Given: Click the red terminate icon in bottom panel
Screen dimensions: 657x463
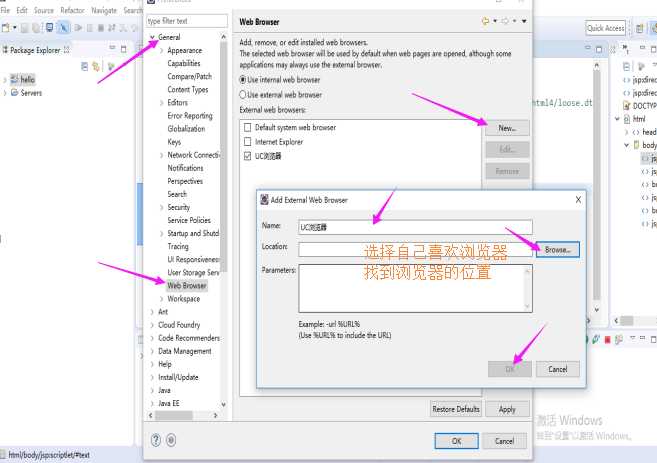Looking at the screenshot, I should click(x=607, y=340).
